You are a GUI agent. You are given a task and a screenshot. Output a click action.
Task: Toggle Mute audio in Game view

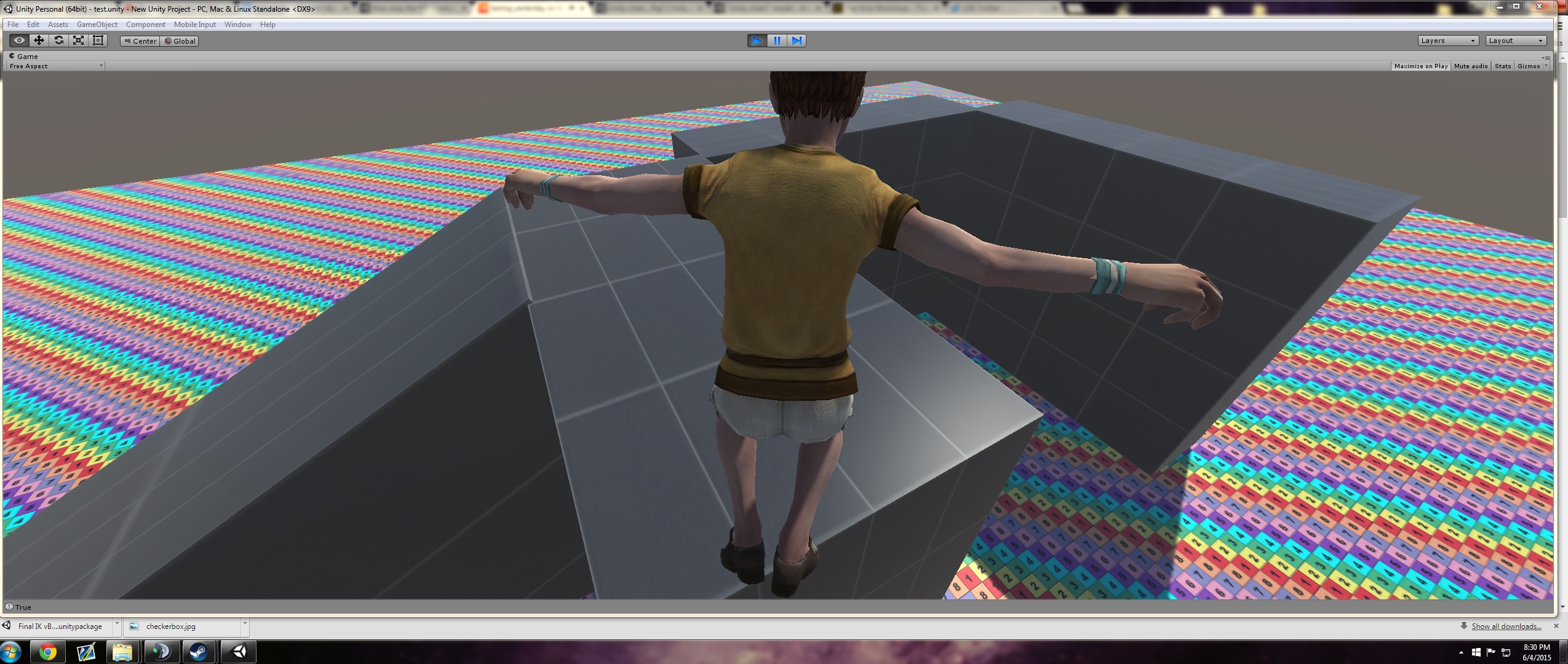(x=1470, y=66)
